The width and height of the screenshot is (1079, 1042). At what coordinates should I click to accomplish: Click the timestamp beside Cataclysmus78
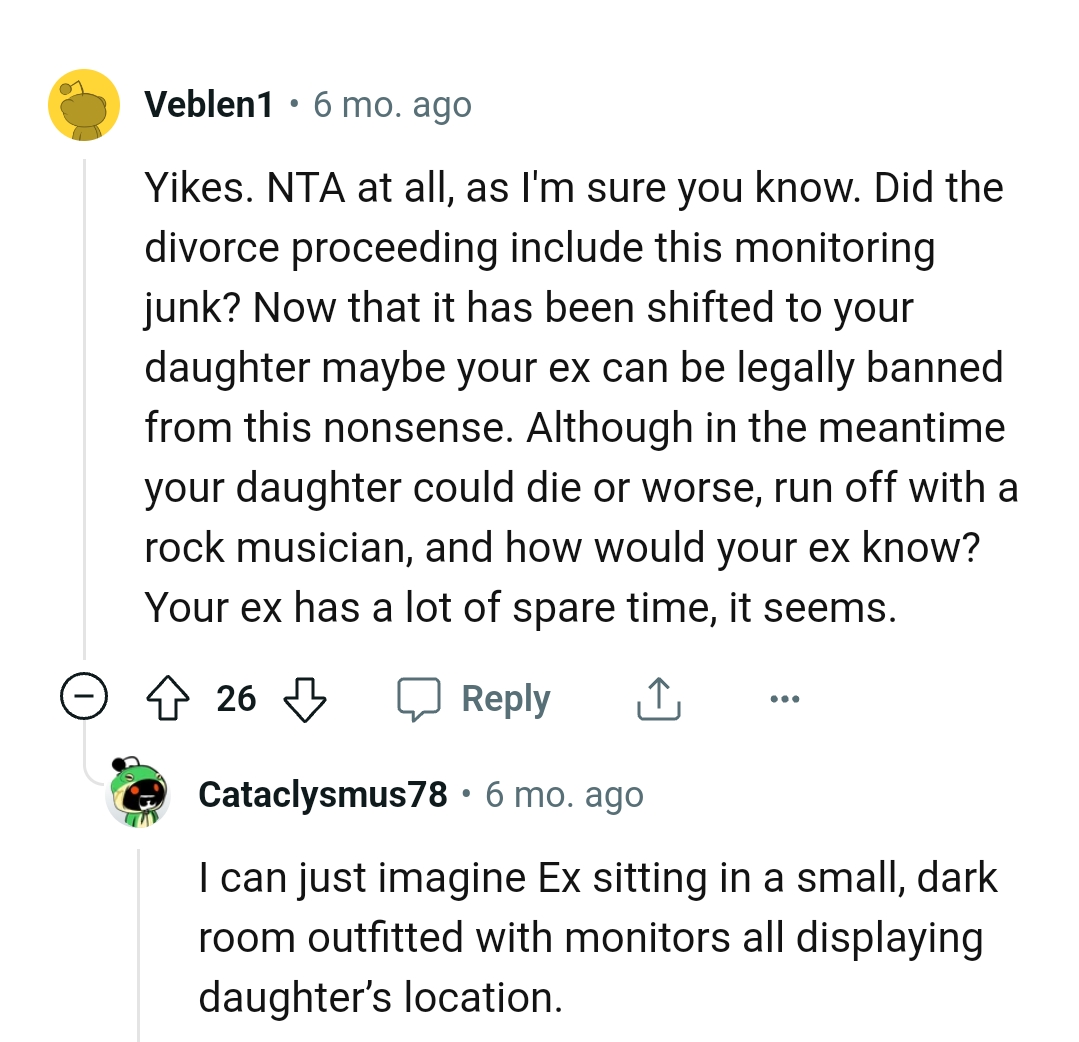564,795
